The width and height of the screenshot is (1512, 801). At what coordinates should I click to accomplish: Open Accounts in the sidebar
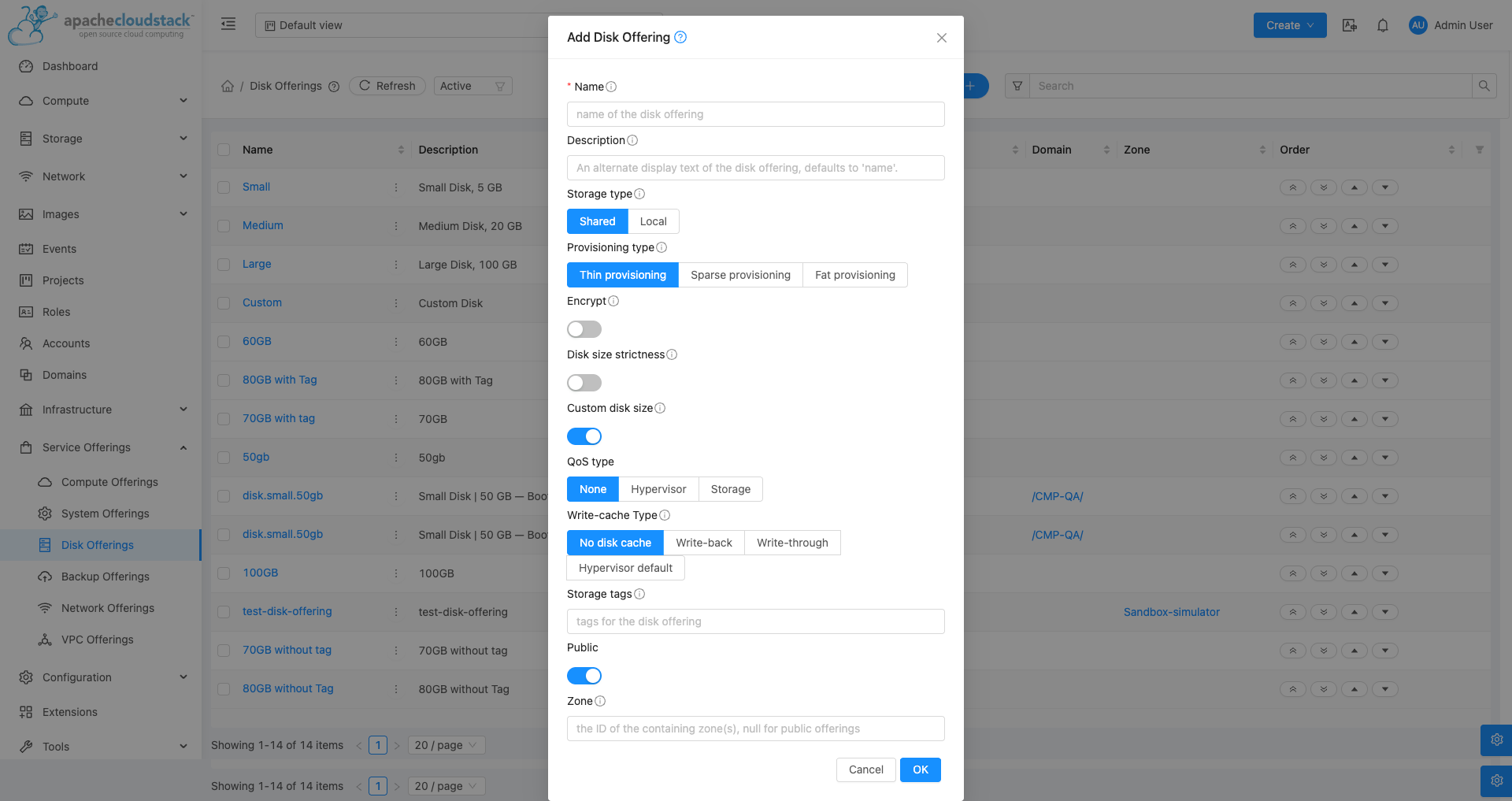tap(101, 343)
